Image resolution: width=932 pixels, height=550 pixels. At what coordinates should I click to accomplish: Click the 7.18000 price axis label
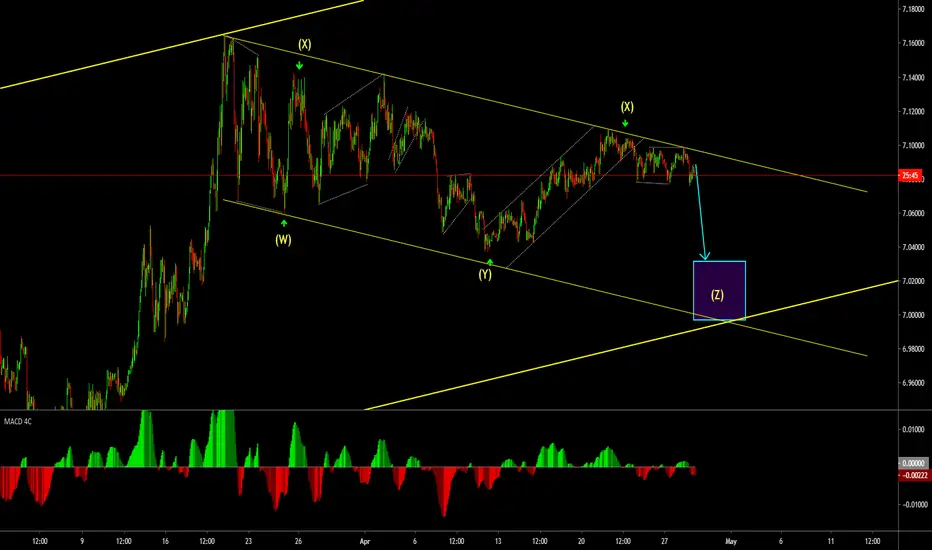click(x=912, y=10)
